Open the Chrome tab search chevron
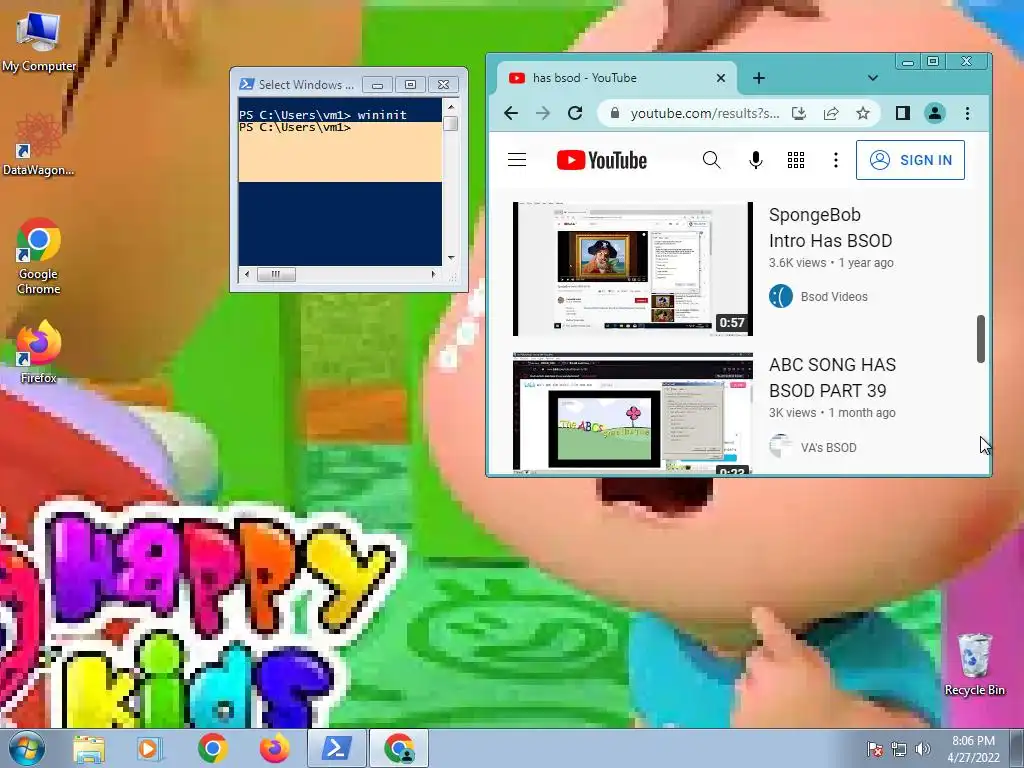 pos(872,78)
